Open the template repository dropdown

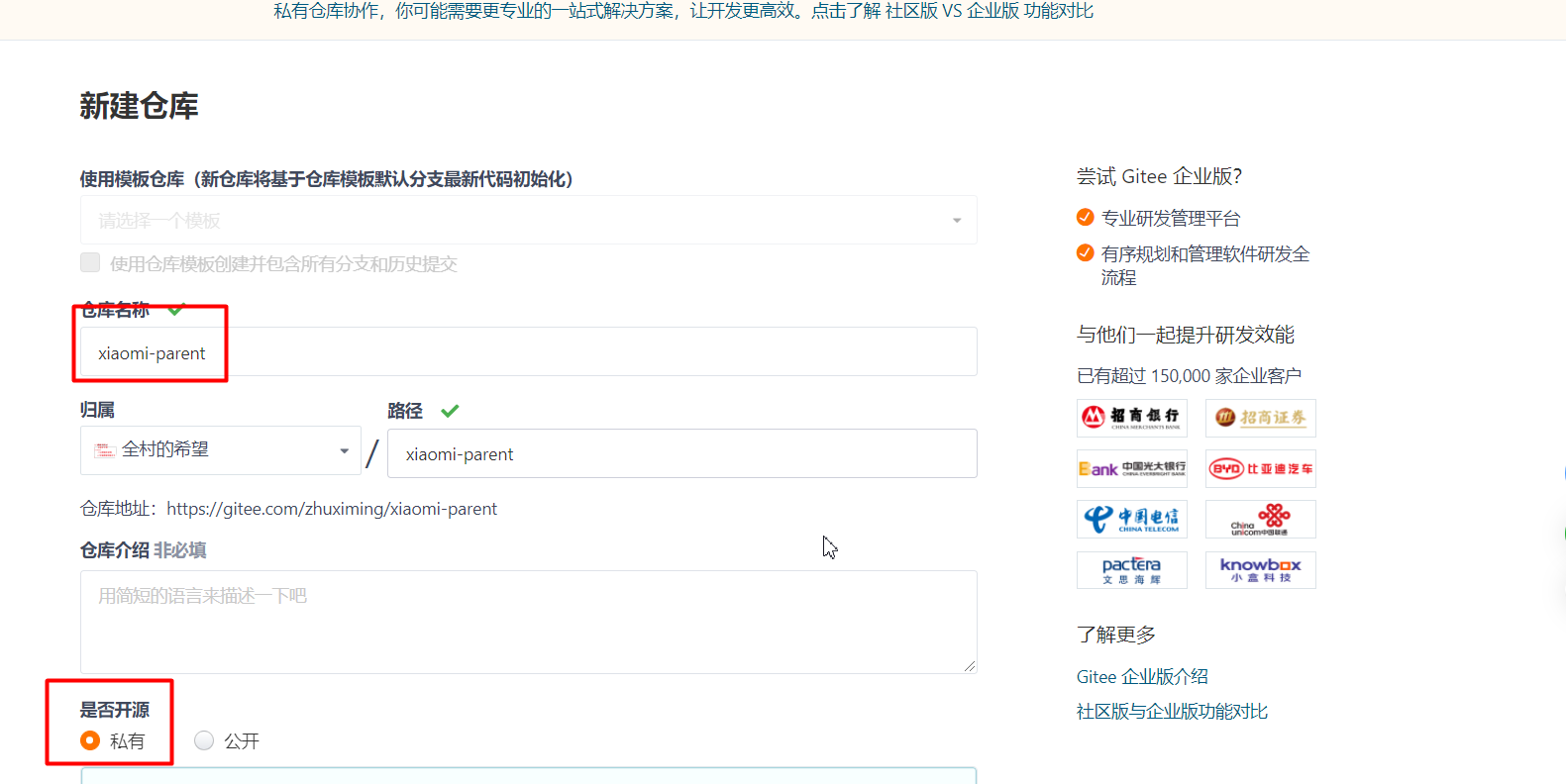(528, 220)
